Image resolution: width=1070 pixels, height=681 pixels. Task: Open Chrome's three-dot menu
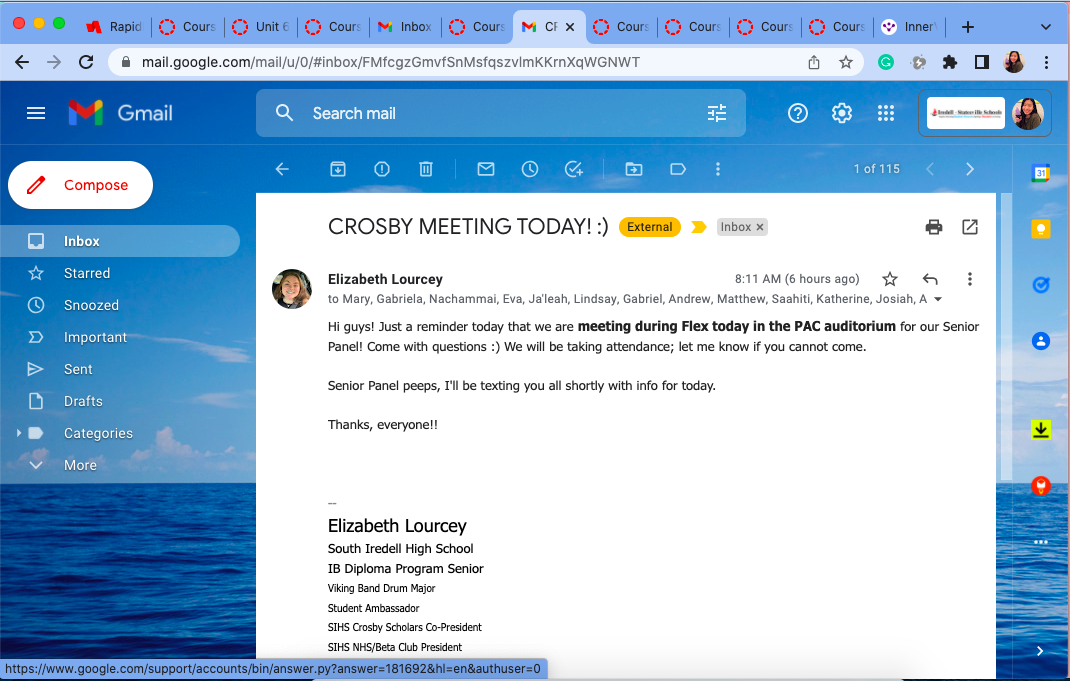coord(1046,63)
